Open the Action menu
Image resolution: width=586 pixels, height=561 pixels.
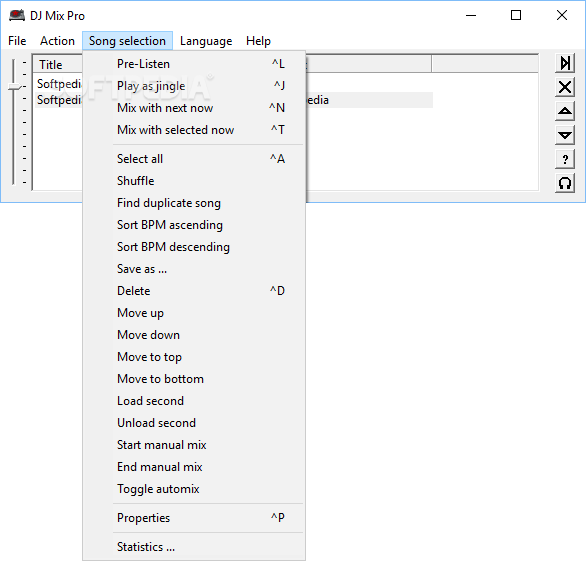coord(57,41)
